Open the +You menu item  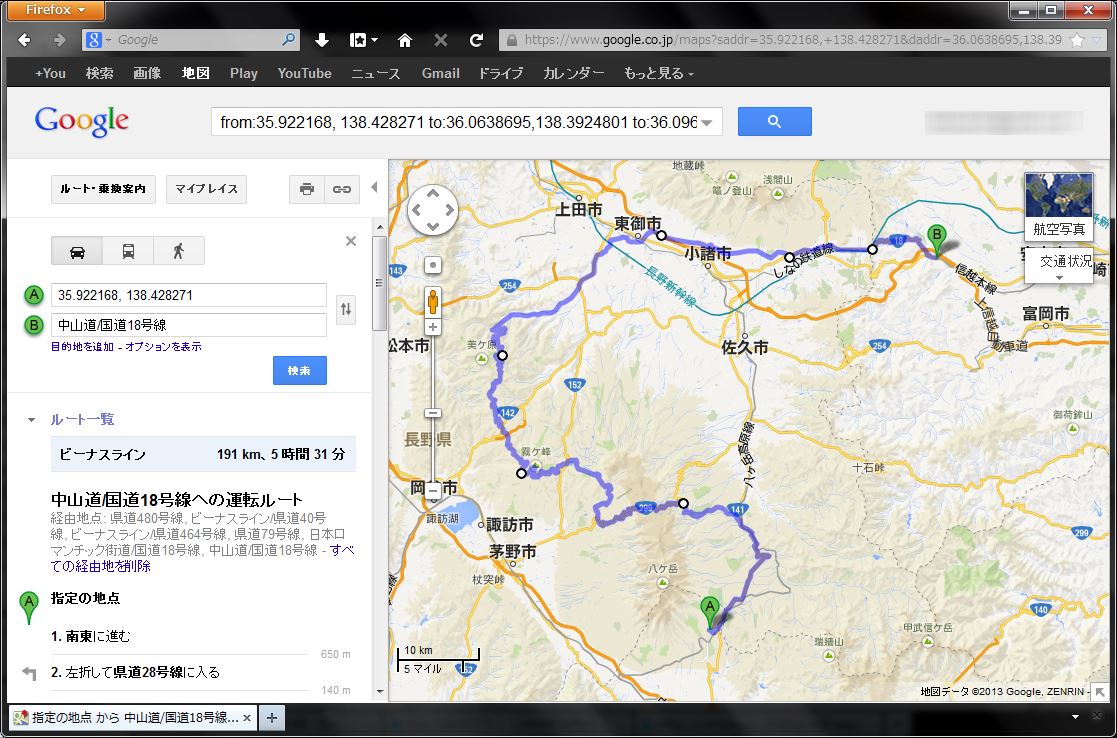[50, 73]
